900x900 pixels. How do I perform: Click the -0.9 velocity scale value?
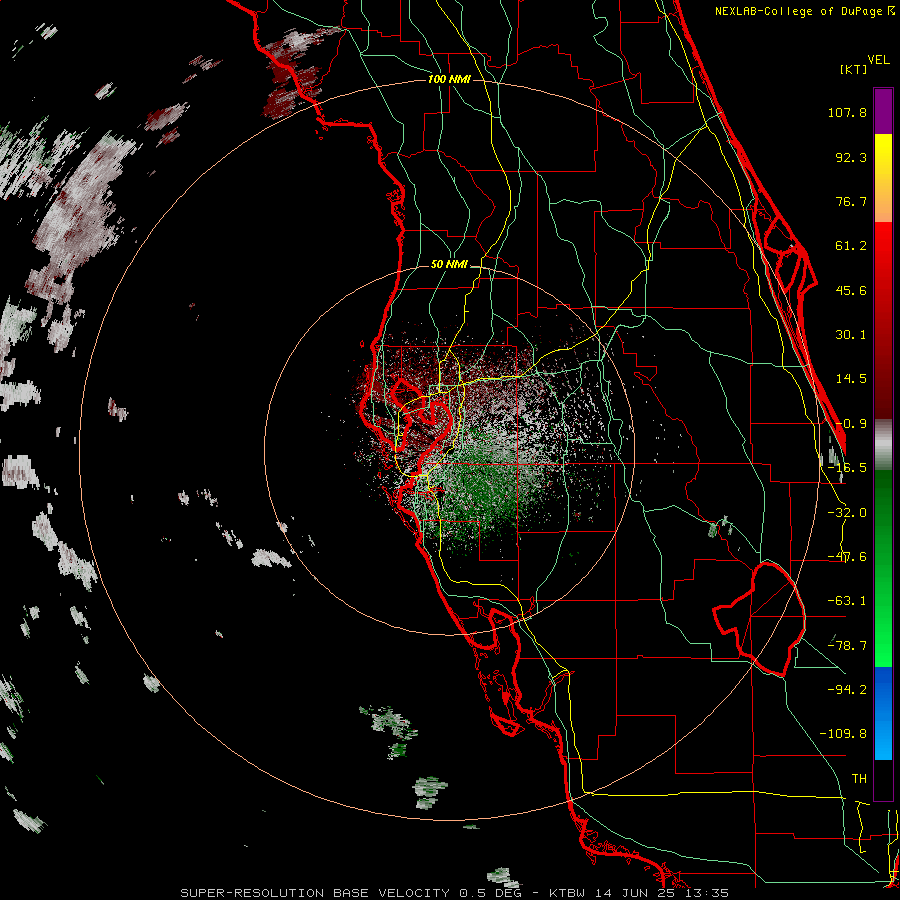(x=851, y=424)
